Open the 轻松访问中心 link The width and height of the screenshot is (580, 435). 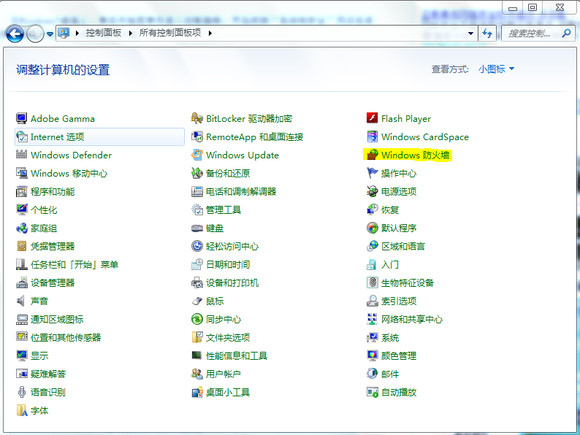click(232, 246)
